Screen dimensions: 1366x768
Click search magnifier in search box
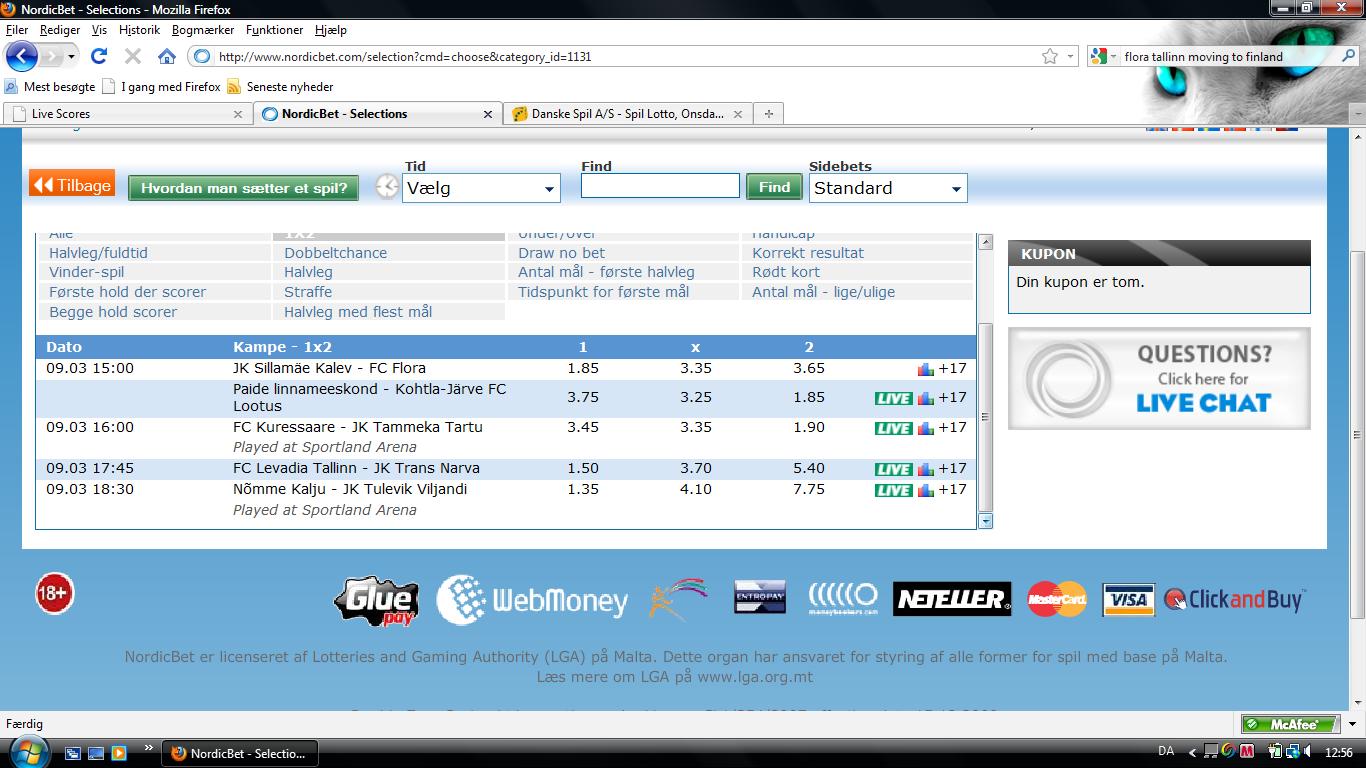pos(1348,56)
